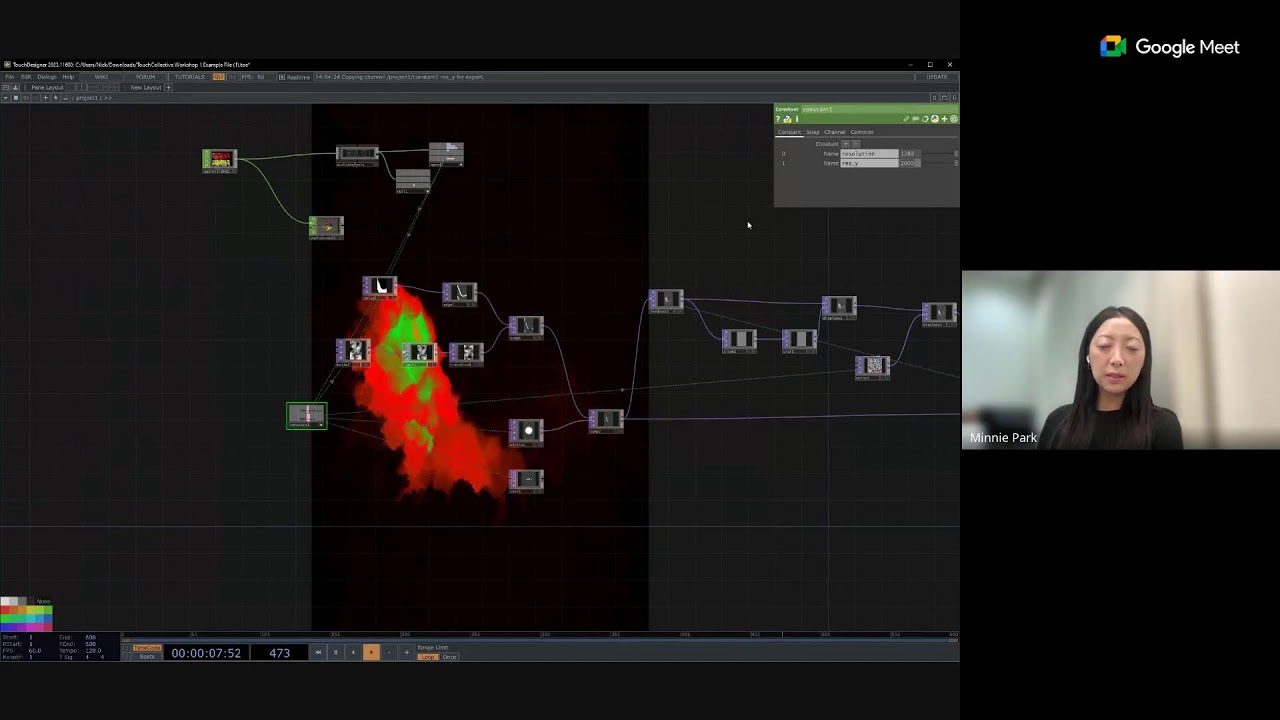This screenshot has height=720, width=1280.
Task: Select TimeCode display mode
Action: (147, 648)
